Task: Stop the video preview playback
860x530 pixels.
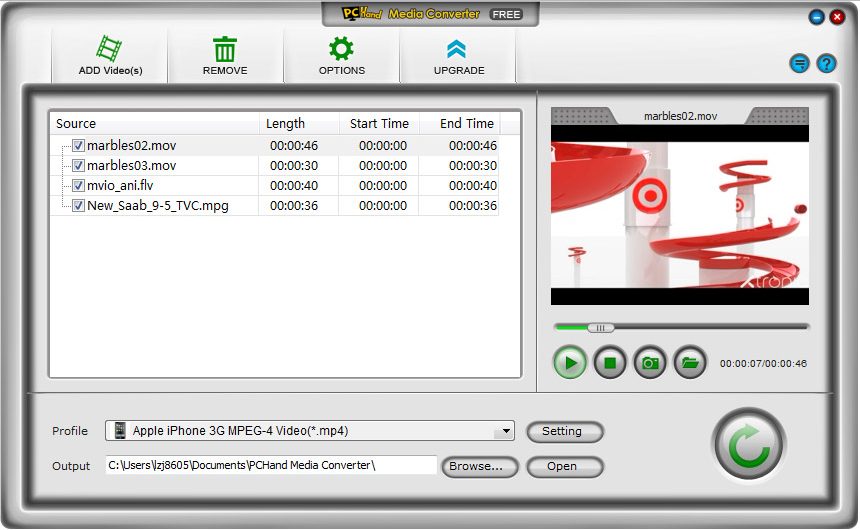Action: (x=610, y=362)
